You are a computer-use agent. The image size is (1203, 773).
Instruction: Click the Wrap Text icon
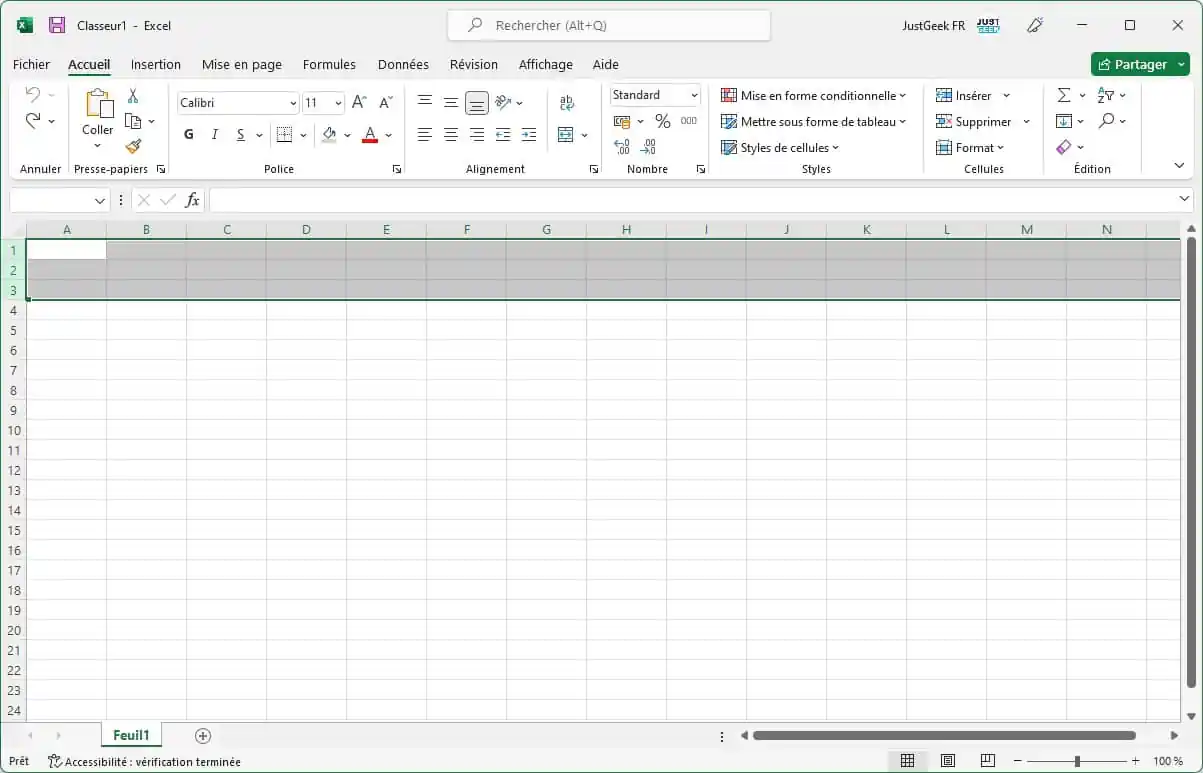click(x=567, y=102)
